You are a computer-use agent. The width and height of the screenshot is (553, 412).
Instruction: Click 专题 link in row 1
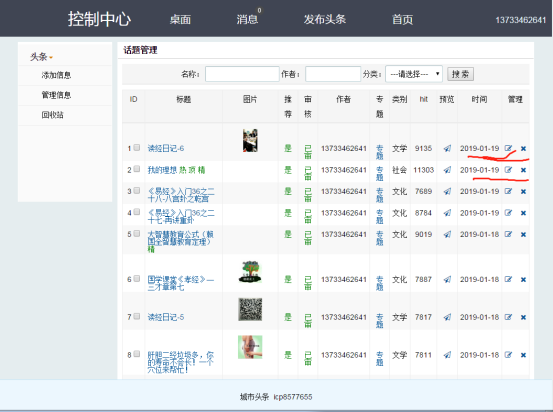coord(379,152)
